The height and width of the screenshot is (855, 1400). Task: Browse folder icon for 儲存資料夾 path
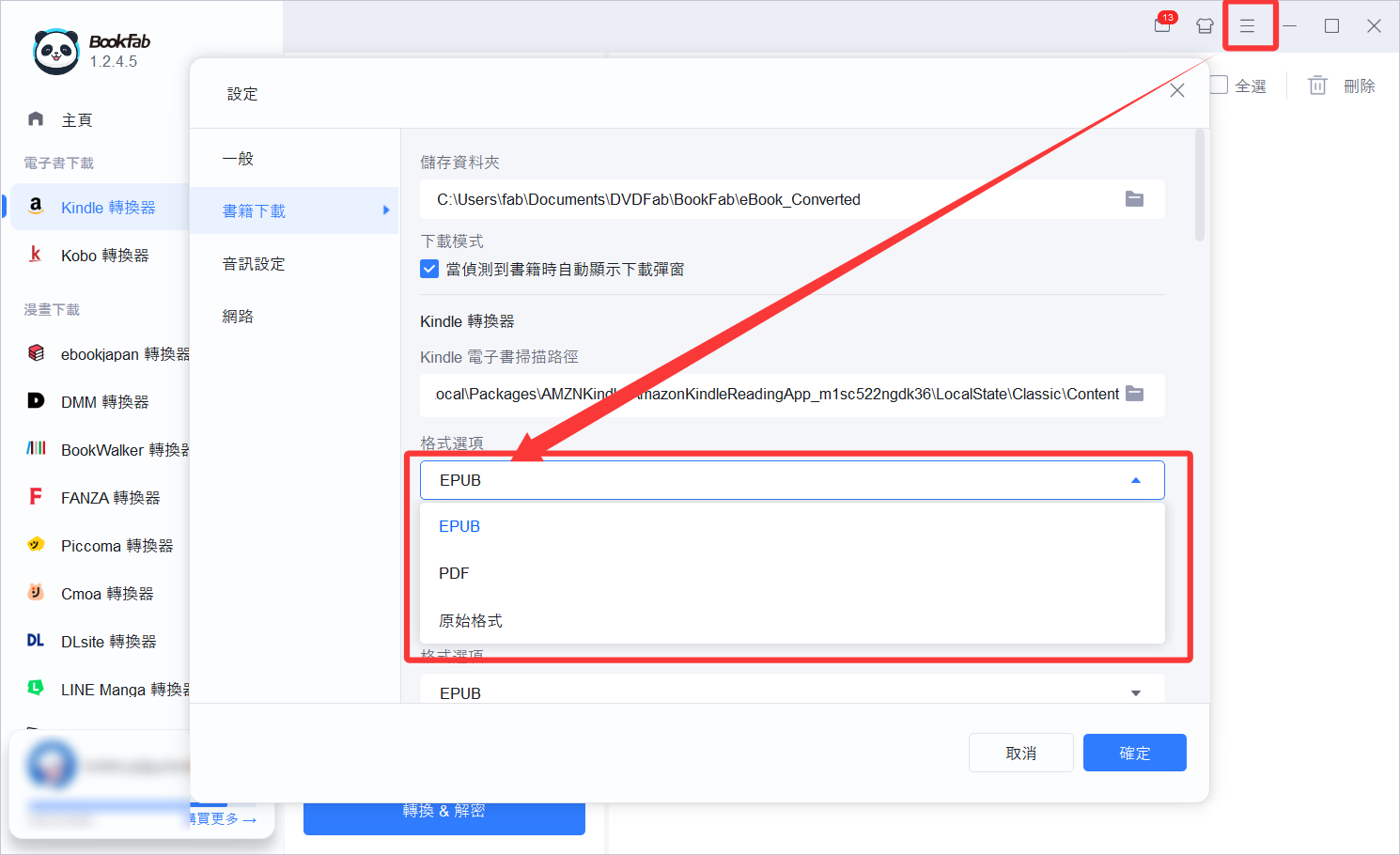click(x=1134, y=199)
